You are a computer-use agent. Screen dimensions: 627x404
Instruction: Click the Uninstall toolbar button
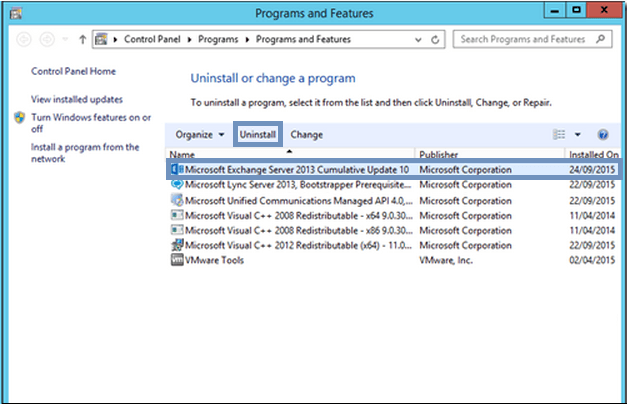click(258, 134)
